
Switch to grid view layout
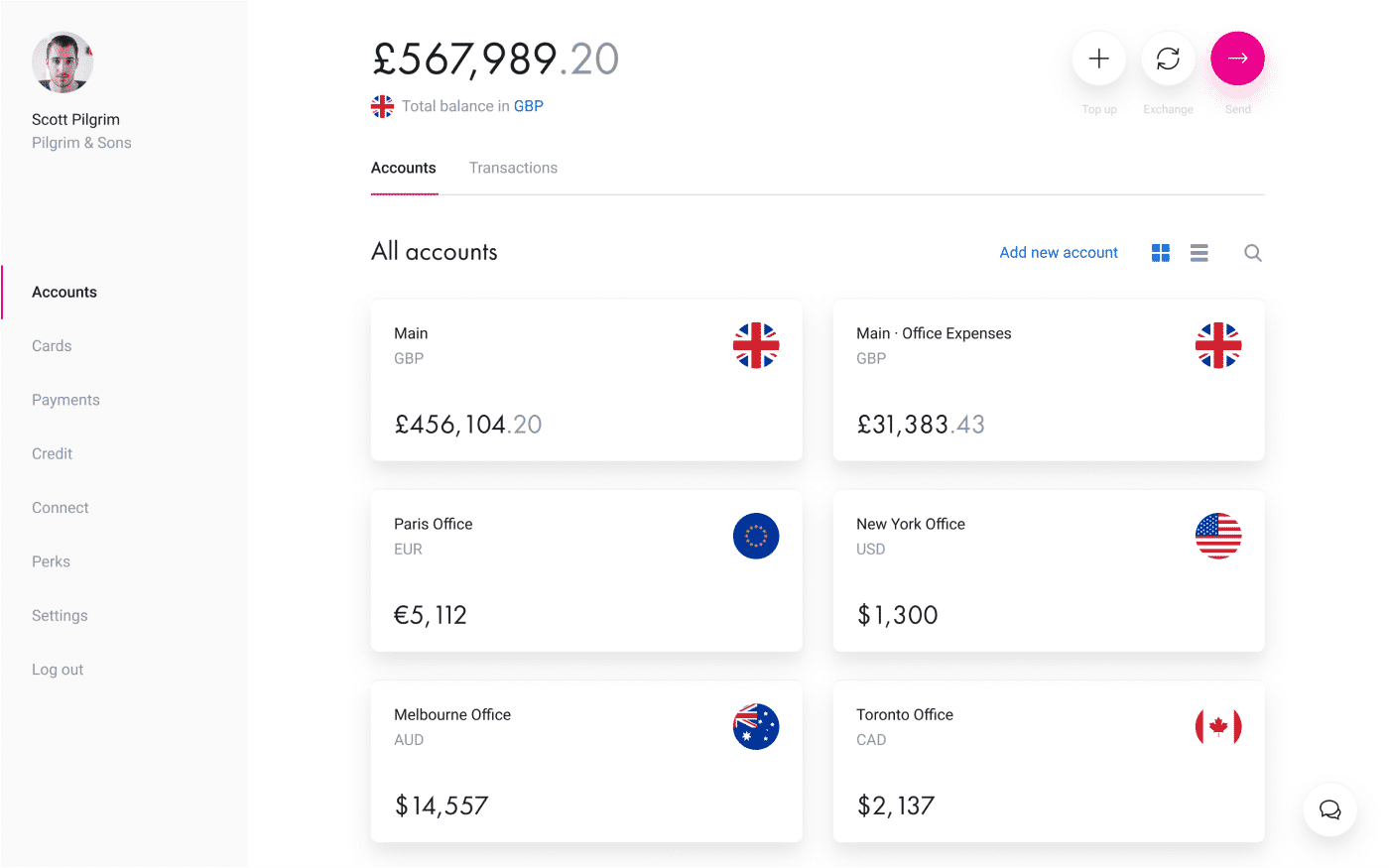coord(1161,253)
